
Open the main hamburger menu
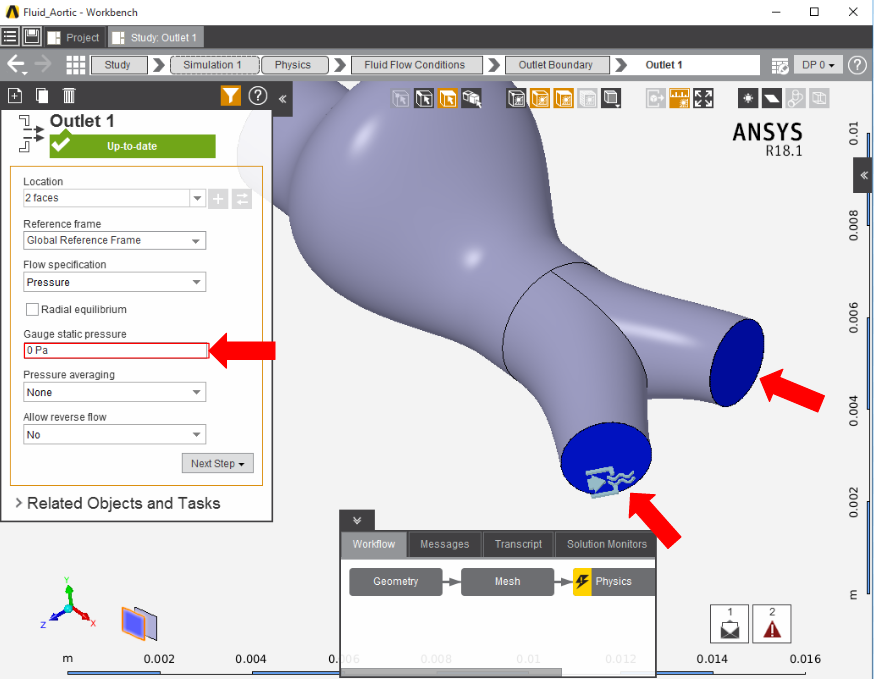(10, 37)
